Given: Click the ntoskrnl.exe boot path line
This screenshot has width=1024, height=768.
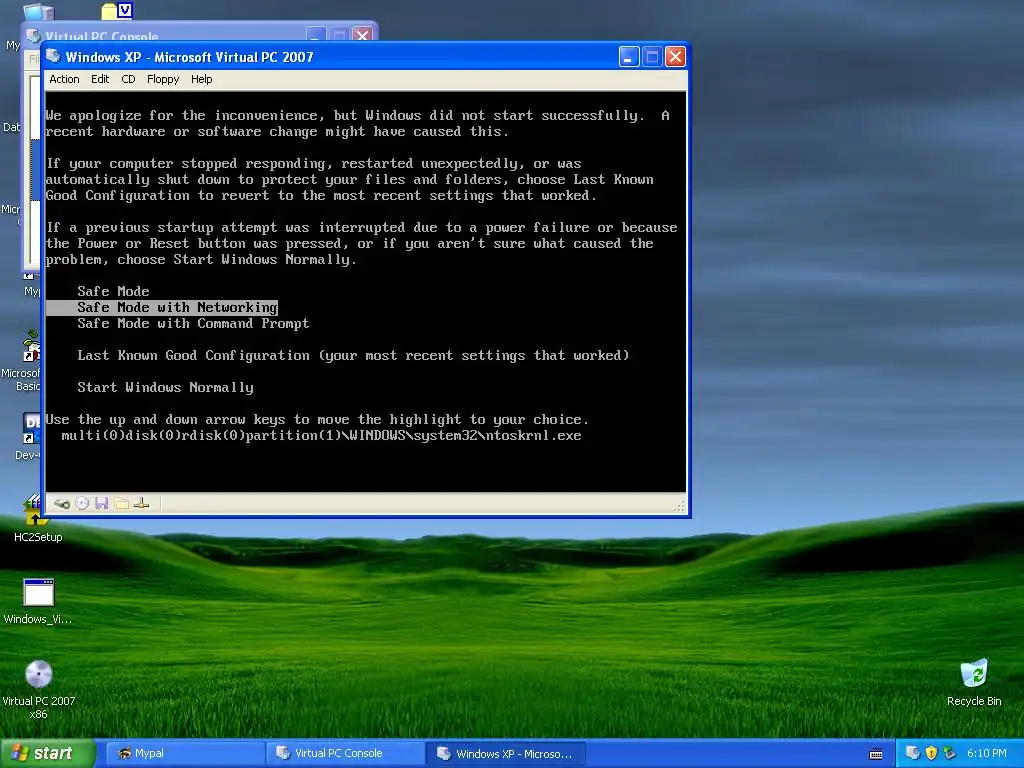Looking at the screenshot, I should point(321,436).
